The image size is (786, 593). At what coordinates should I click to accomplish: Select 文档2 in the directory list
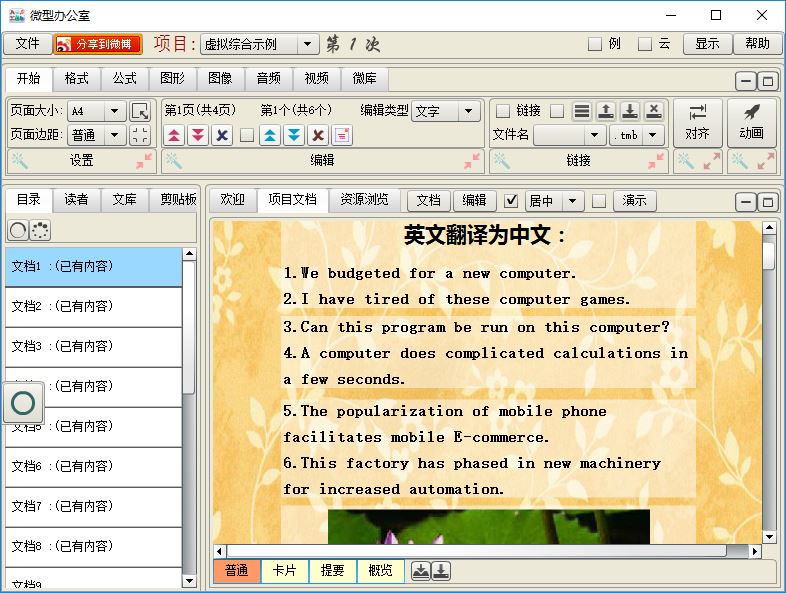tap(93, 306)
